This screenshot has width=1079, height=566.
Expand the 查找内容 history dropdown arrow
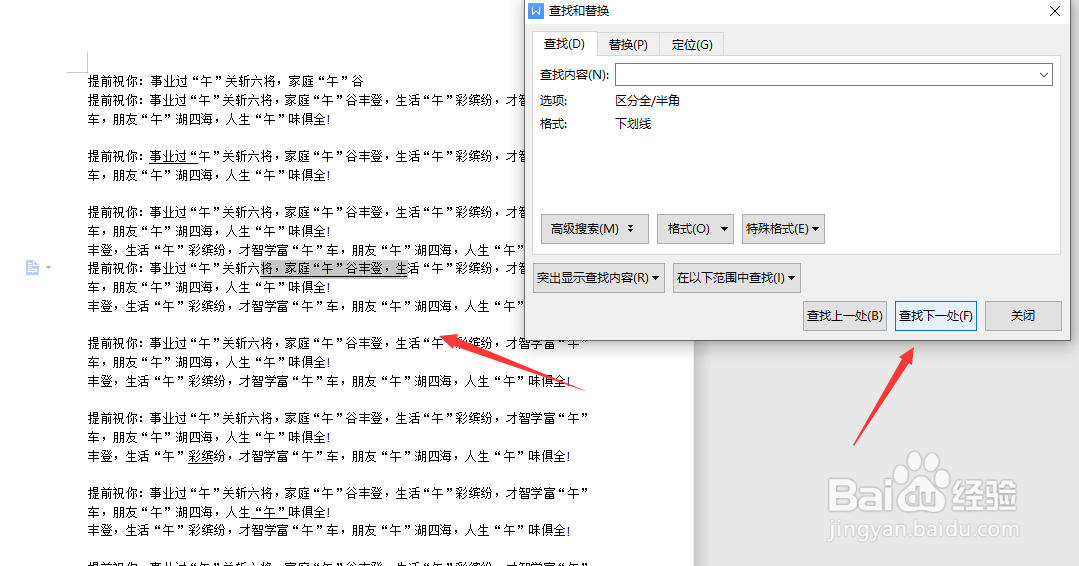pyautogui.click(x=1044, y=74)
